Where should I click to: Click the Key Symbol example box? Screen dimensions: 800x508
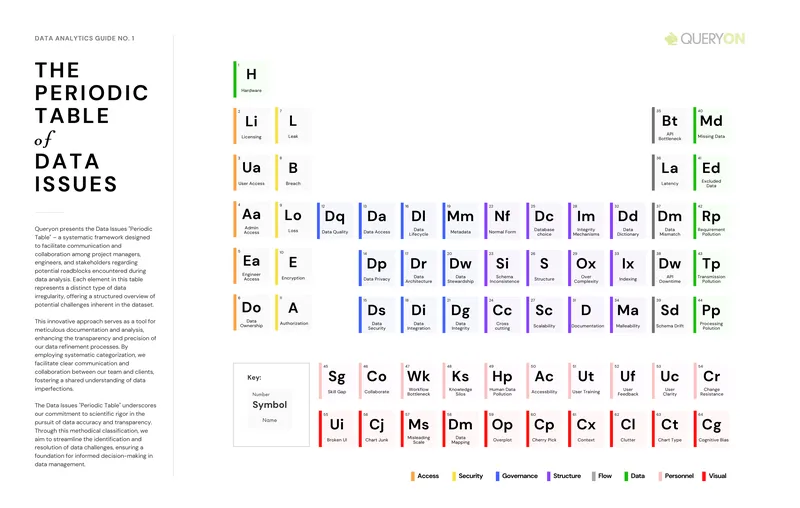[270, 408]
